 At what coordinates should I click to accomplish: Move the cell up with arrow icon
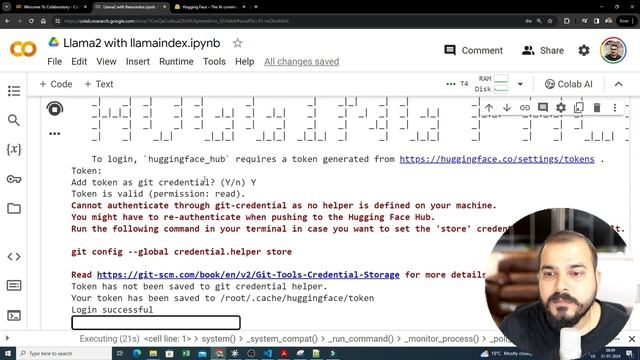click(489, 108)
